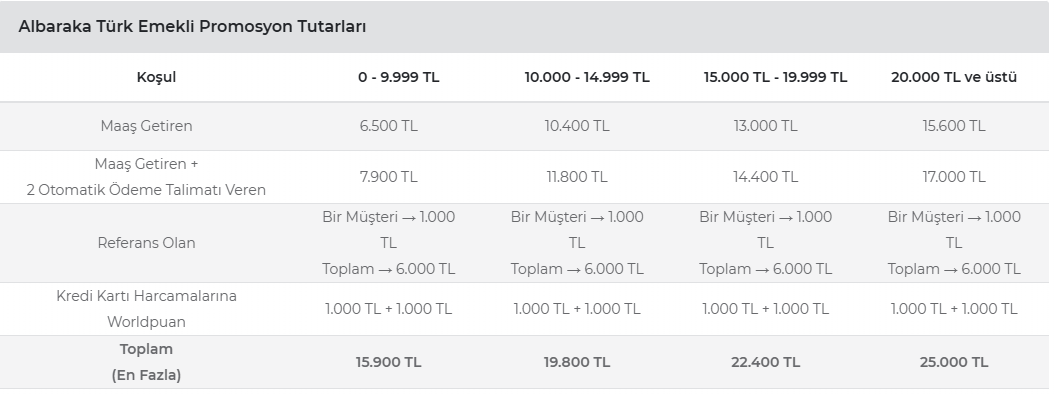Click the 0 - 9.999 TL column header

(398, 77)
